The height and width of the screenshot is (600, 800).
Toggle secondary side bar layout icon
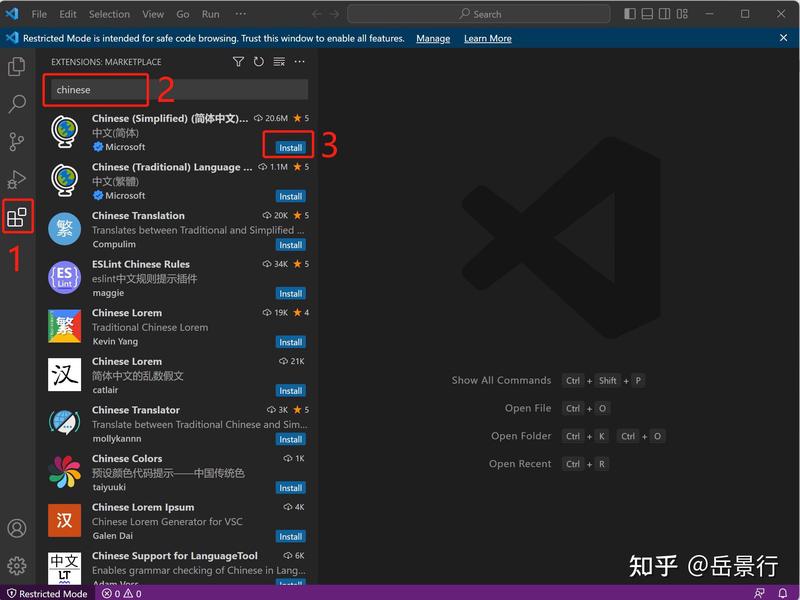point(665,14)
